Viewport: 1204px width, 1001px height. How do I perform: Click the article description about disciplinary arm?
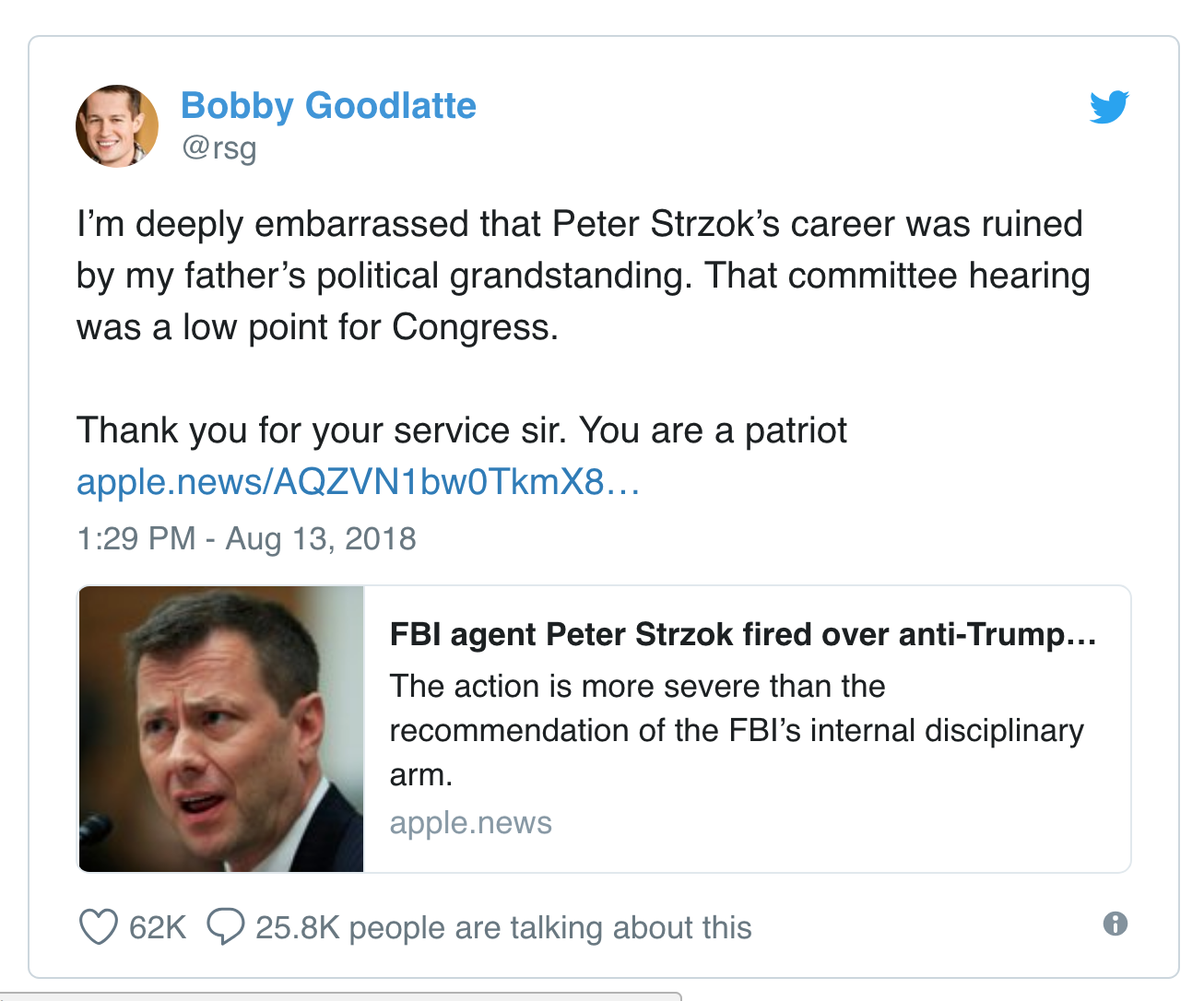pos(736,730)
